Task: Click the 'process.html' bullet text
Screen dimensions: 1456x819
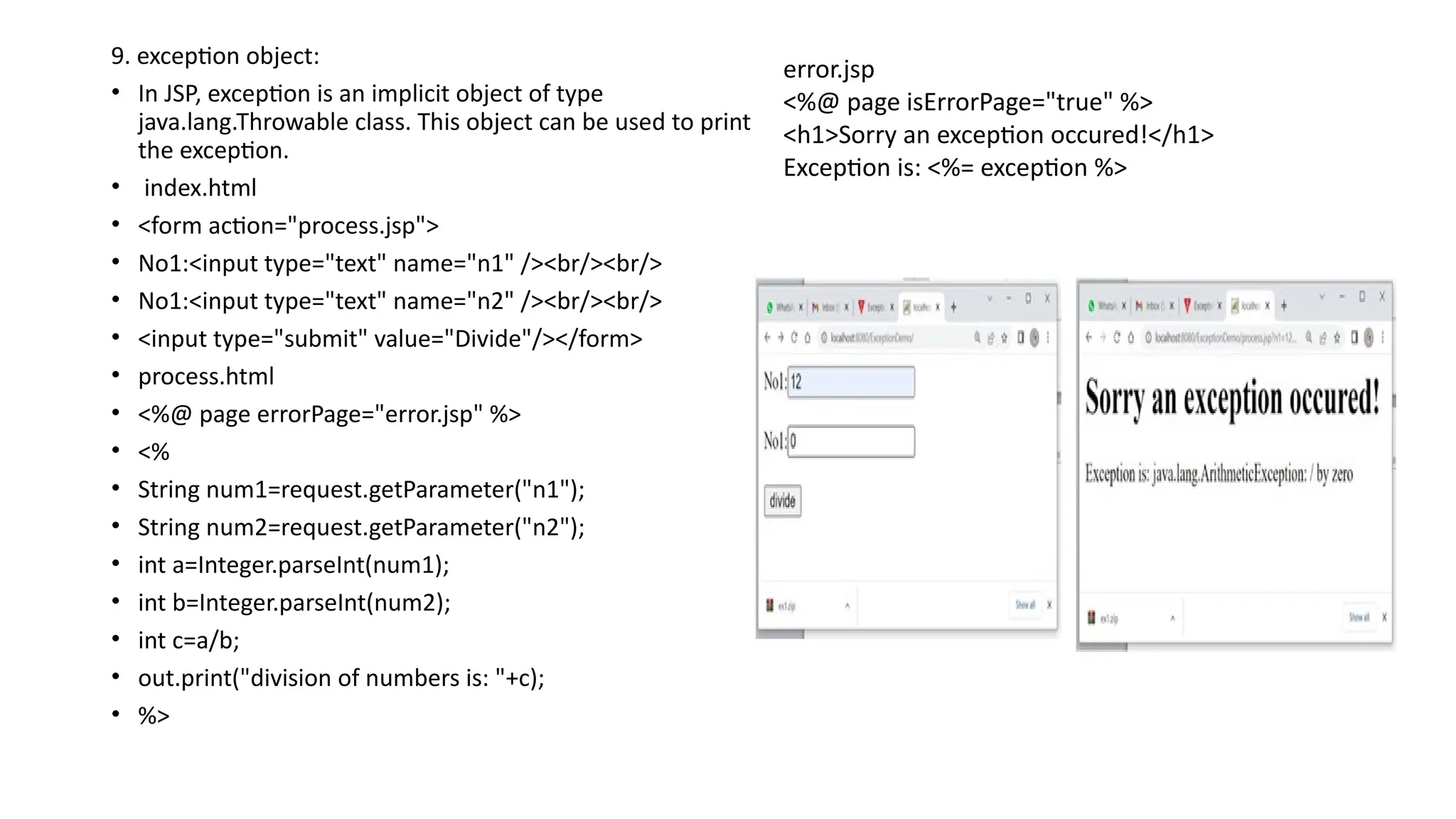Action: click(206, 377)
